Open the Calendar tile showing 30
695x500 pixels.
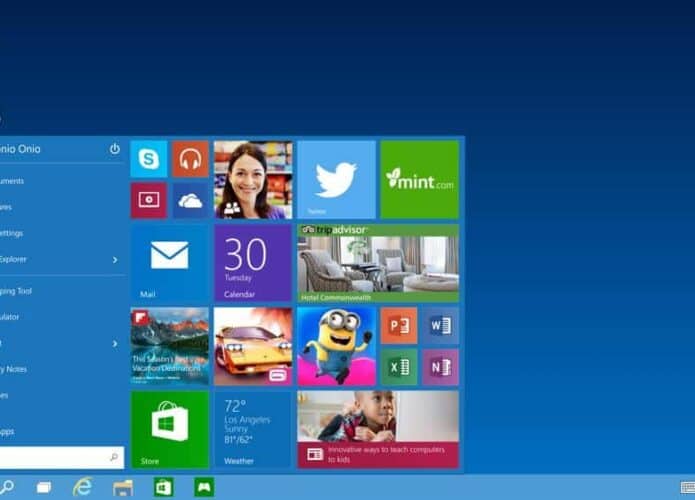[253, 263]
